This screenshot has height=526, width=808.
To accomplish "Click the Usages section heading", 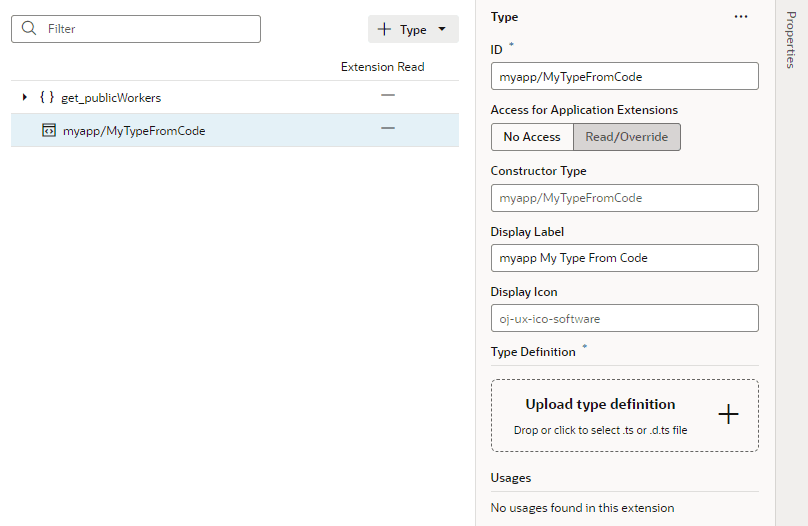I will point(511,478).
